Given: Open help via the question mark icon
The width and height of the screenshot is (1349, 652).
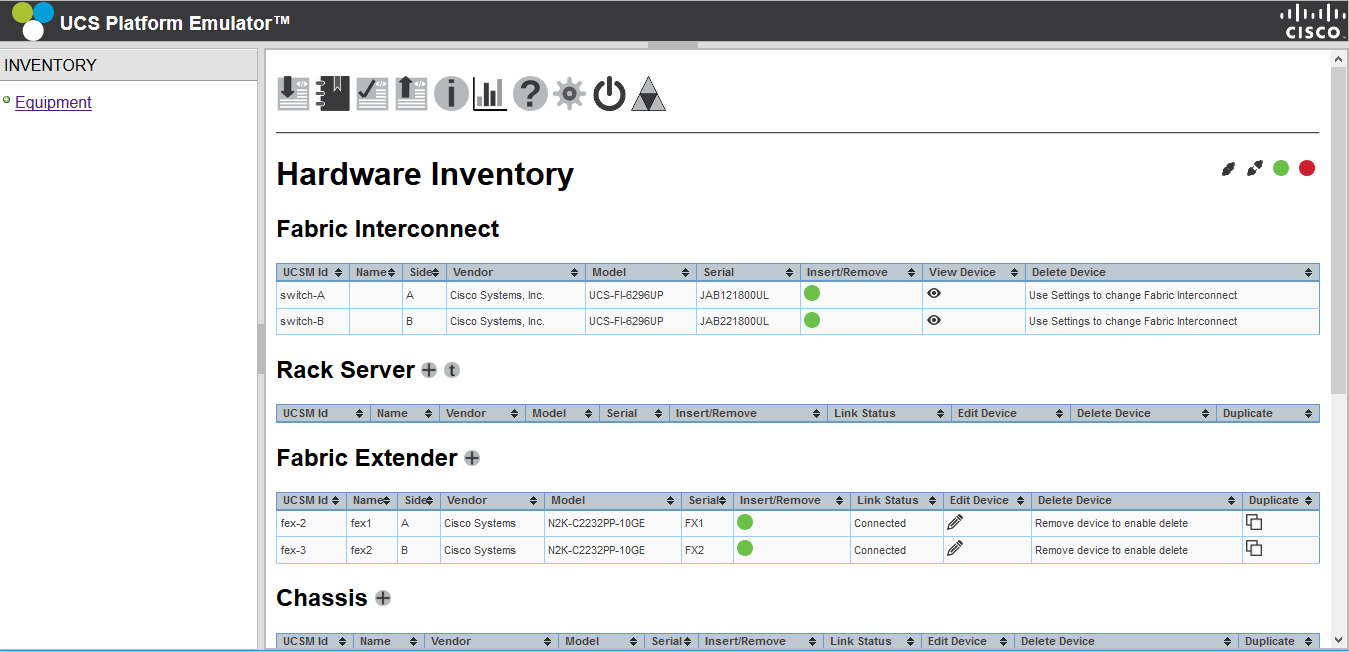Looking at the screenshot, I should click(530, 94).
